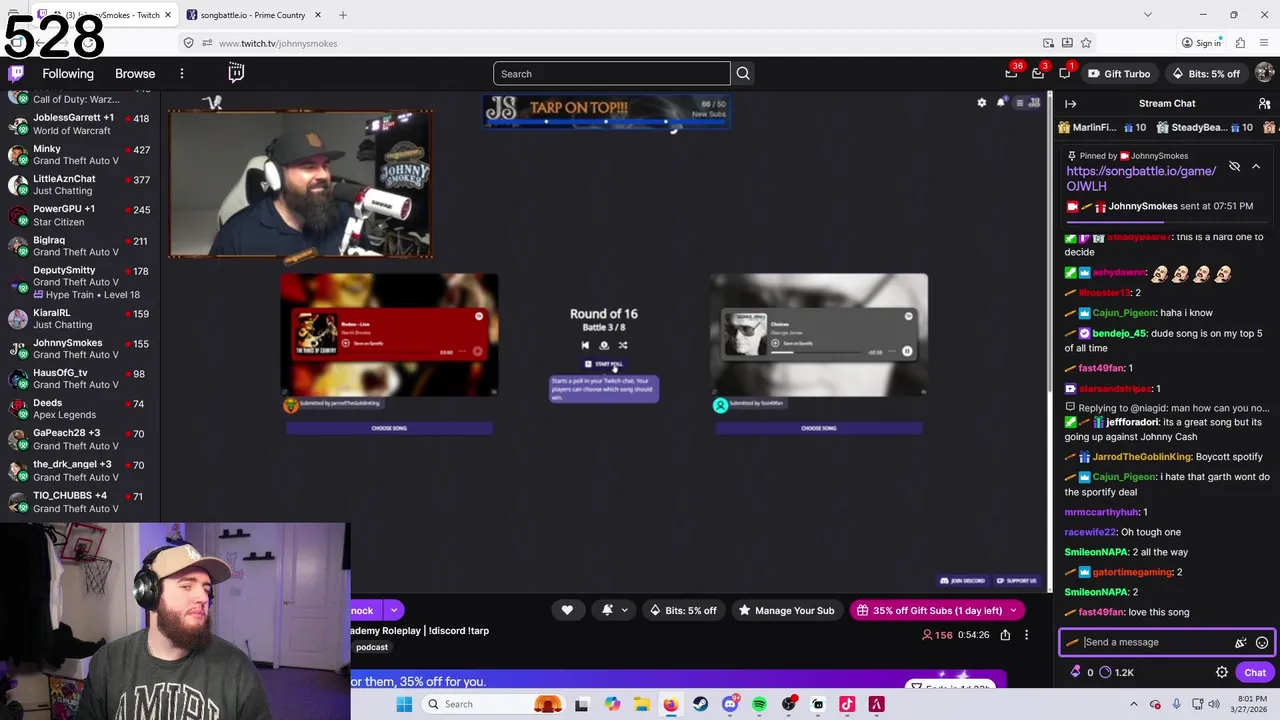The width and height of the screenshot is (1280, 720).
Task: Hide the pinned chat message with eye icon
Action: click(1234, 167)
